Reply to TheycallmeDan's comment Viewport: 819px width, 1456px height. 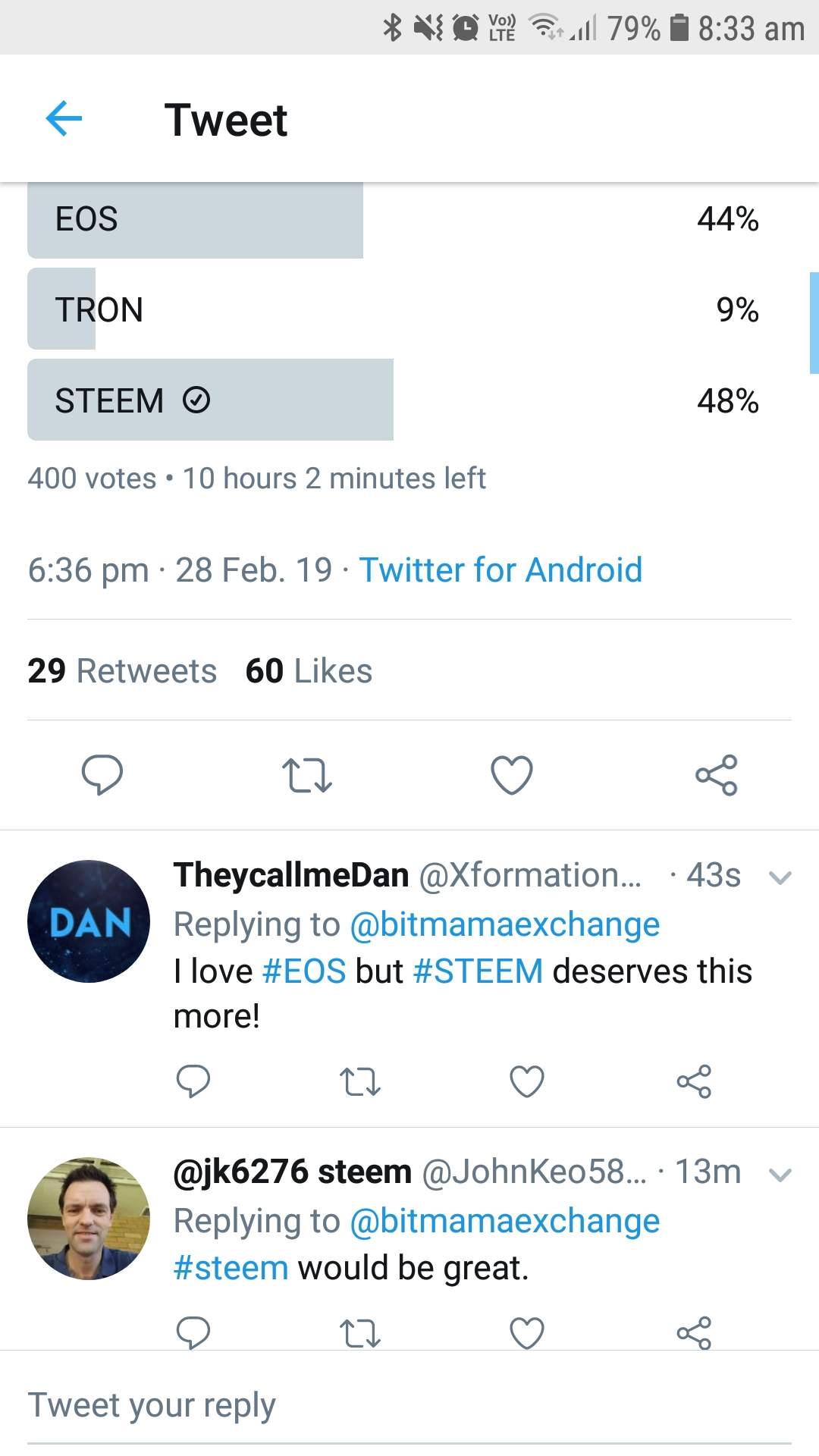(x=193, y=1081)
